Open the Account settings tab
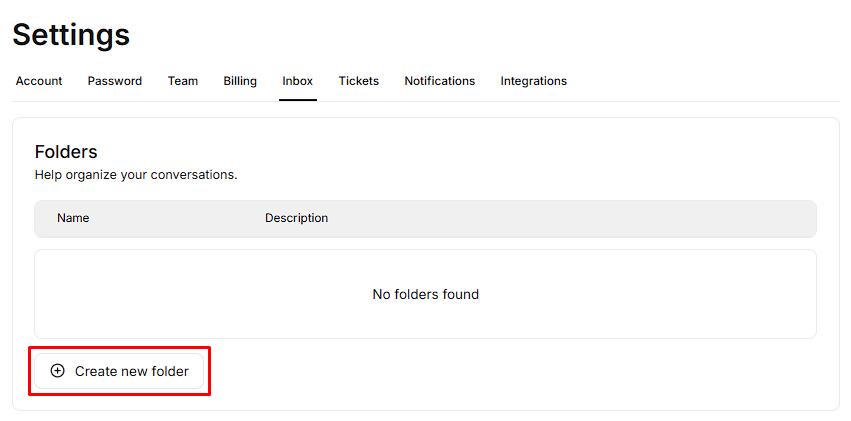Image resolution: width=851 pixels, height=421 pixels. point(39,81)
